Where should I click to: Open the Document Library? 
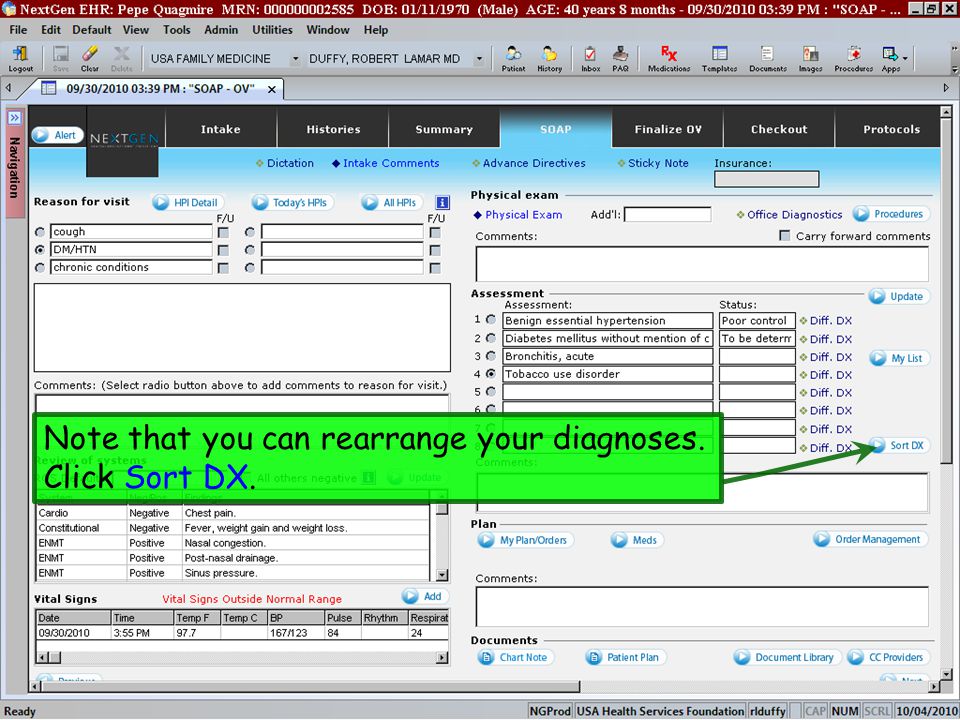[x=787, y=658]
